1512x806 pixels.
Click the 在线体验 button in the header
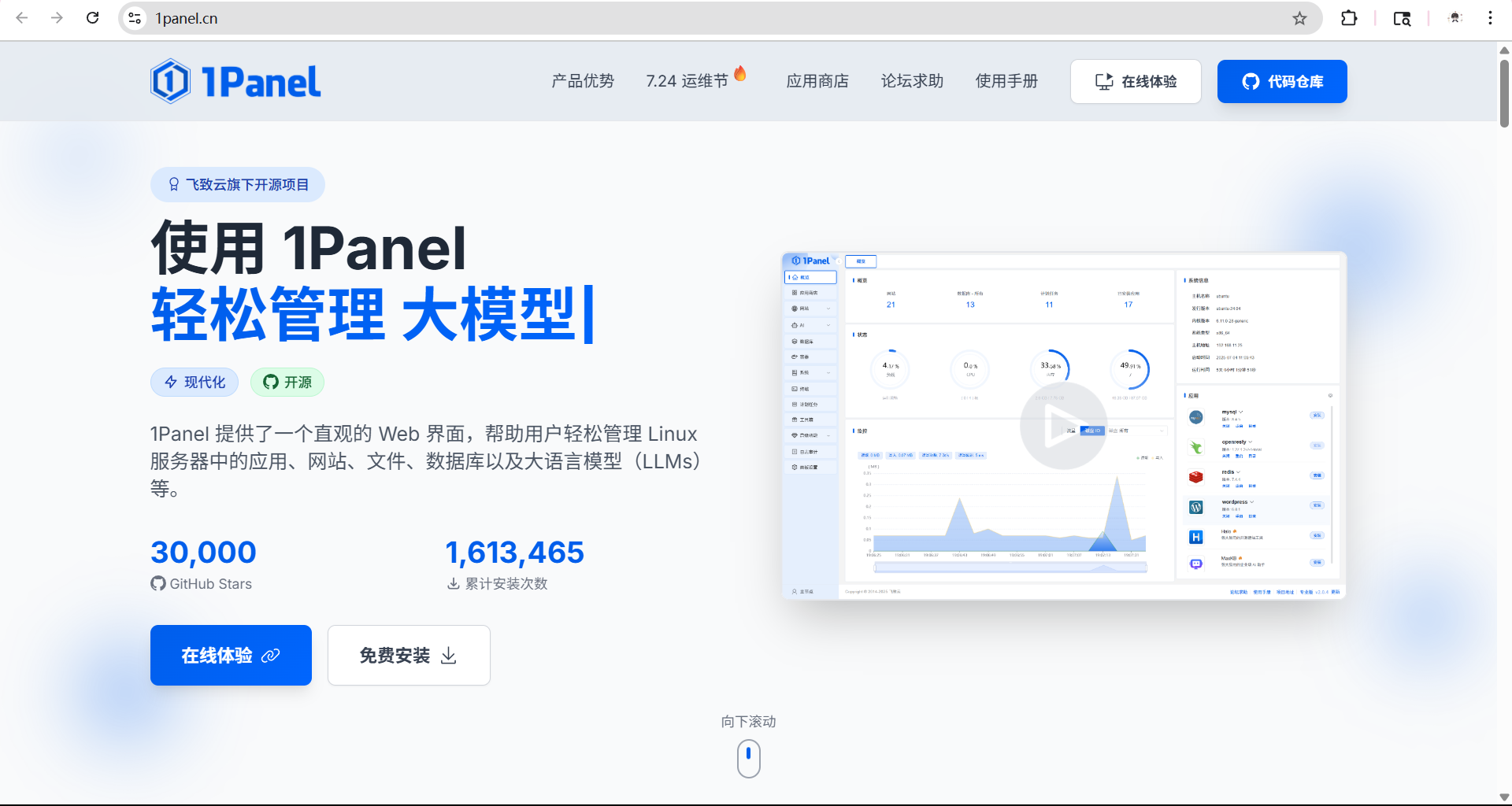point(1135,81)
